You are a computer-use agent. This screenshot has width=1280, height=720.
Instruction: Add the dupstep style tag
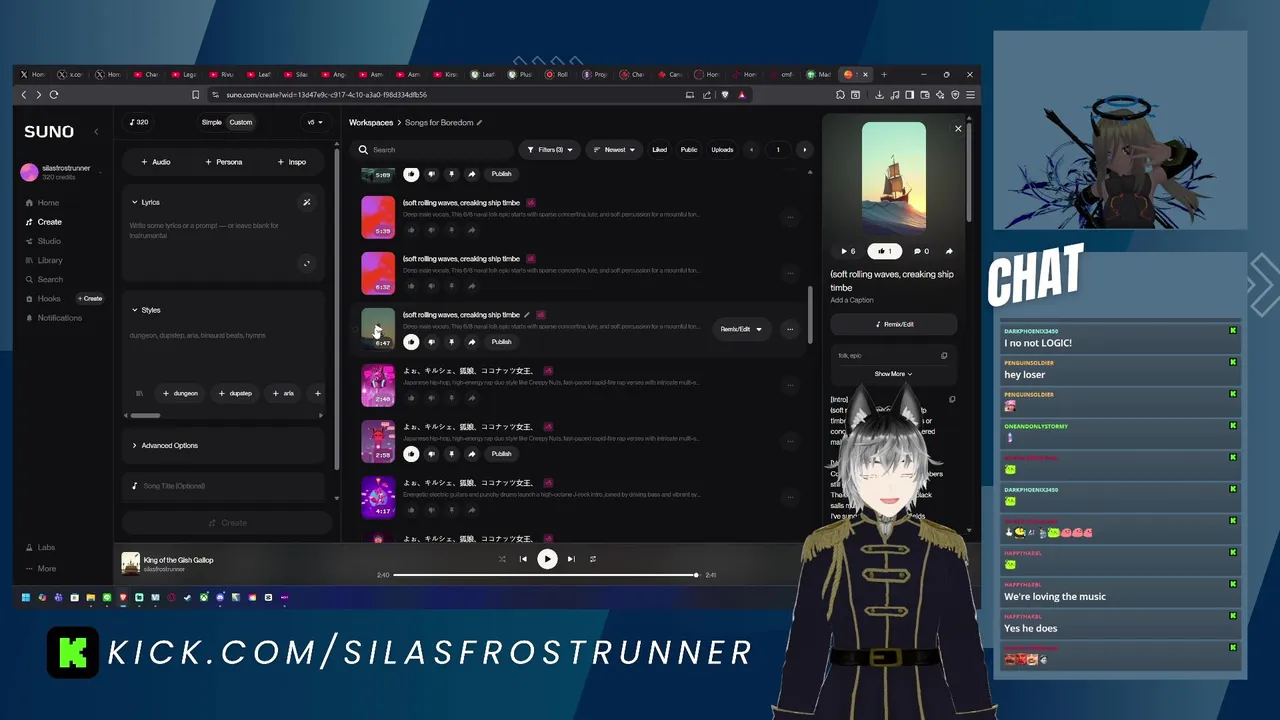(x=235, y=393)
